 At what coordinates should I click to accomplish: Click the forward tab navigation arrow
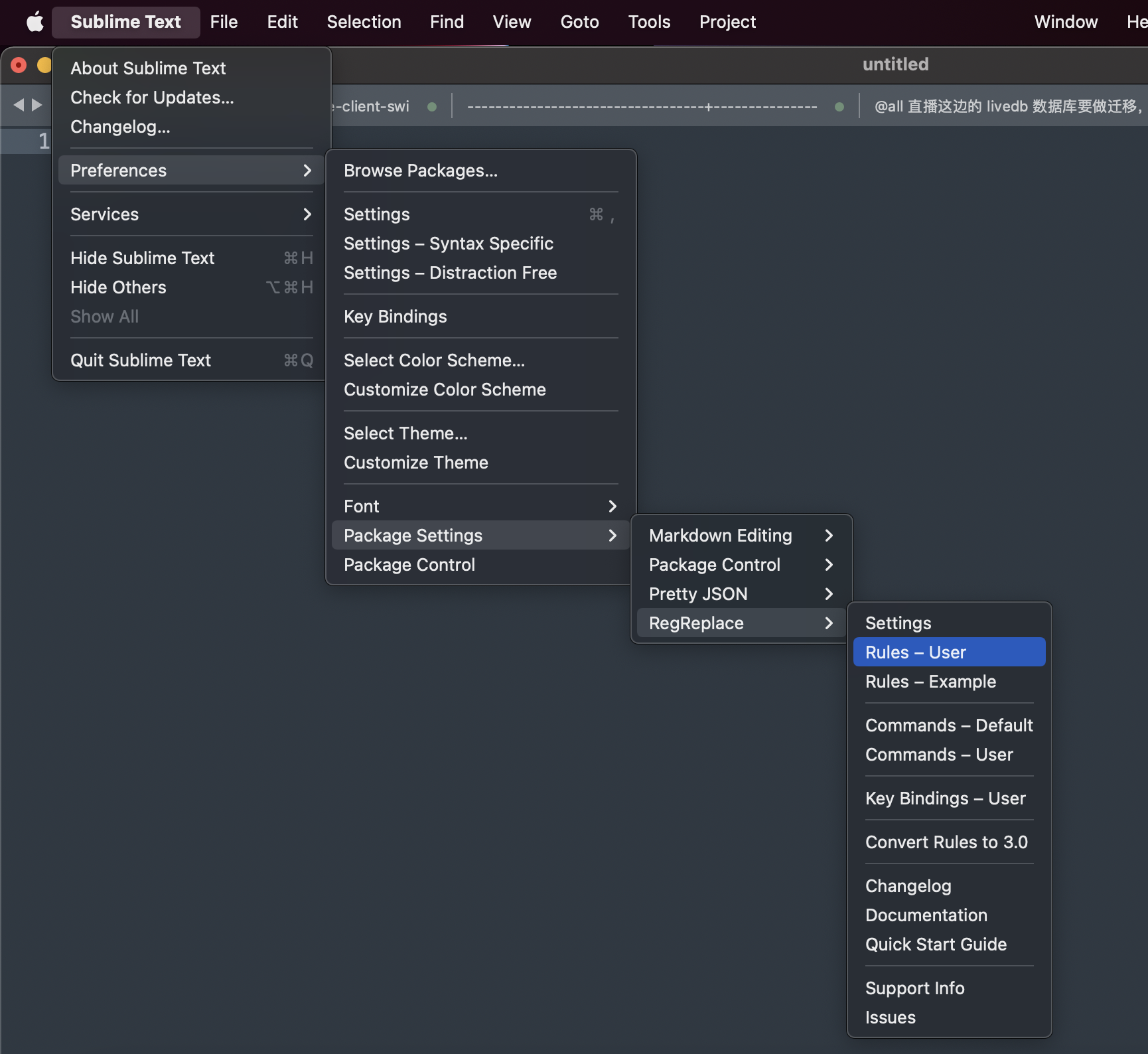click(x=37, y=105)
